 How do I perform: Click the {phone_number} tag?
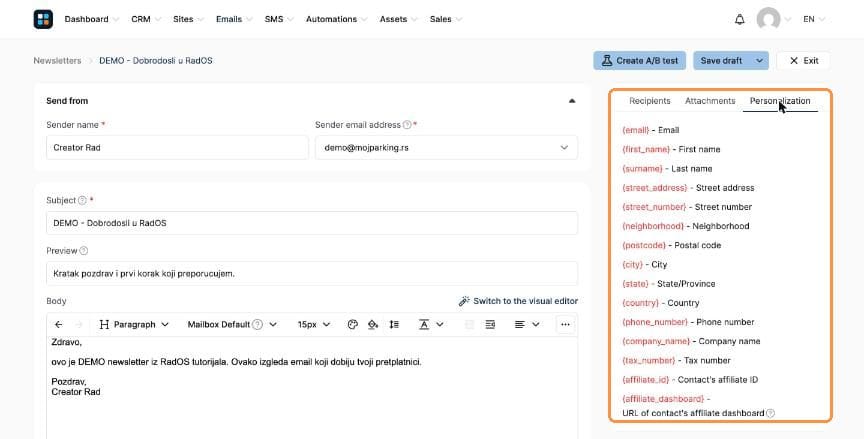(x=655, y=322)
